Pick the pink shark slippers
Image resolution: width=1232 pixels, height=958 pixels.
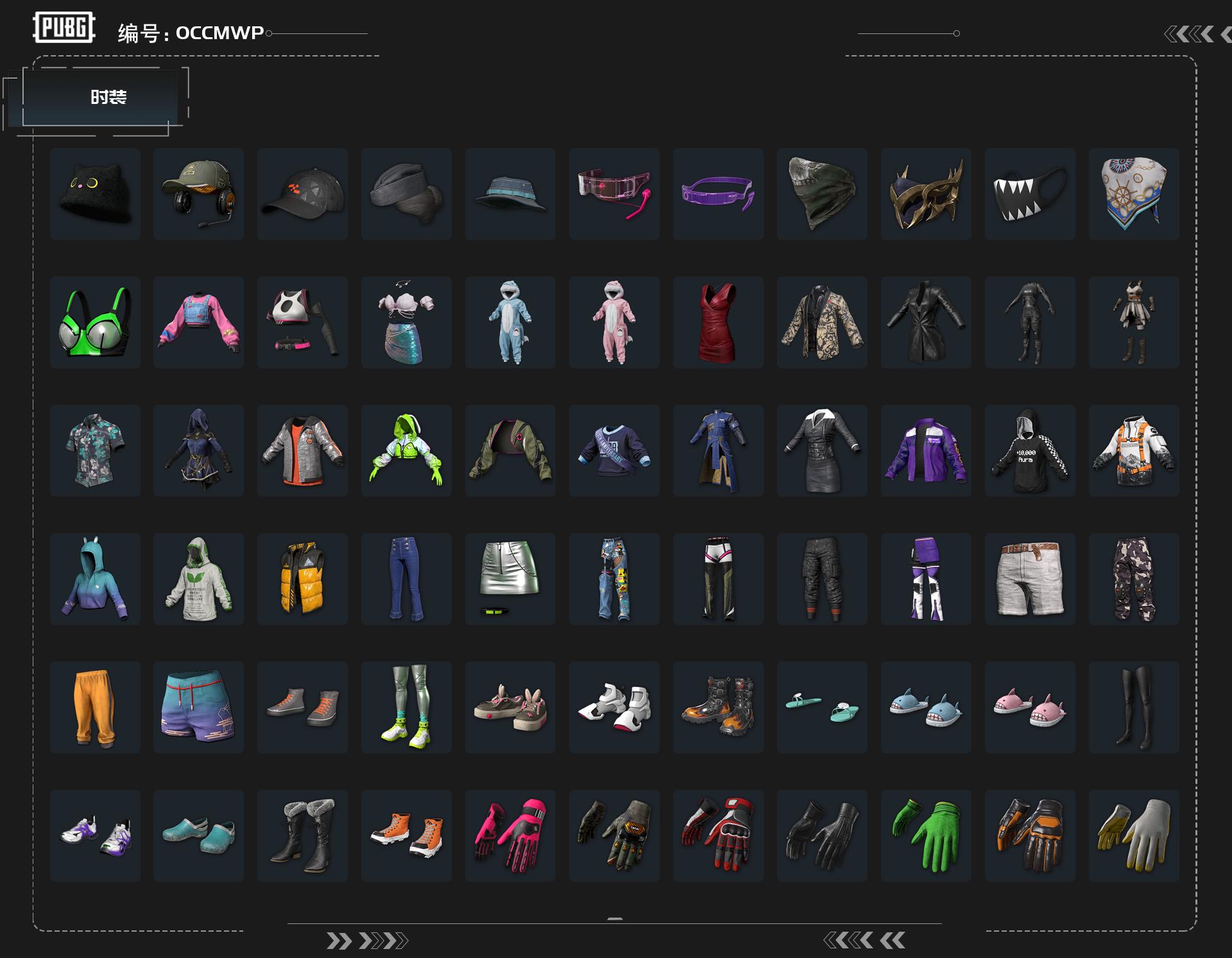point(1030,707)
